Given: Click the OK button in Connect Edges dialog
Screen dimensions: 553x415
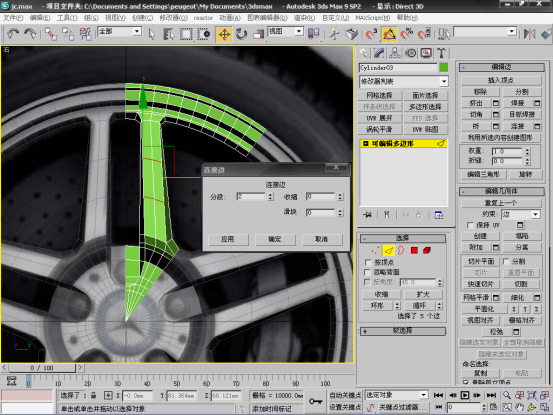Looking at the screenshot, I should (275, 239).
